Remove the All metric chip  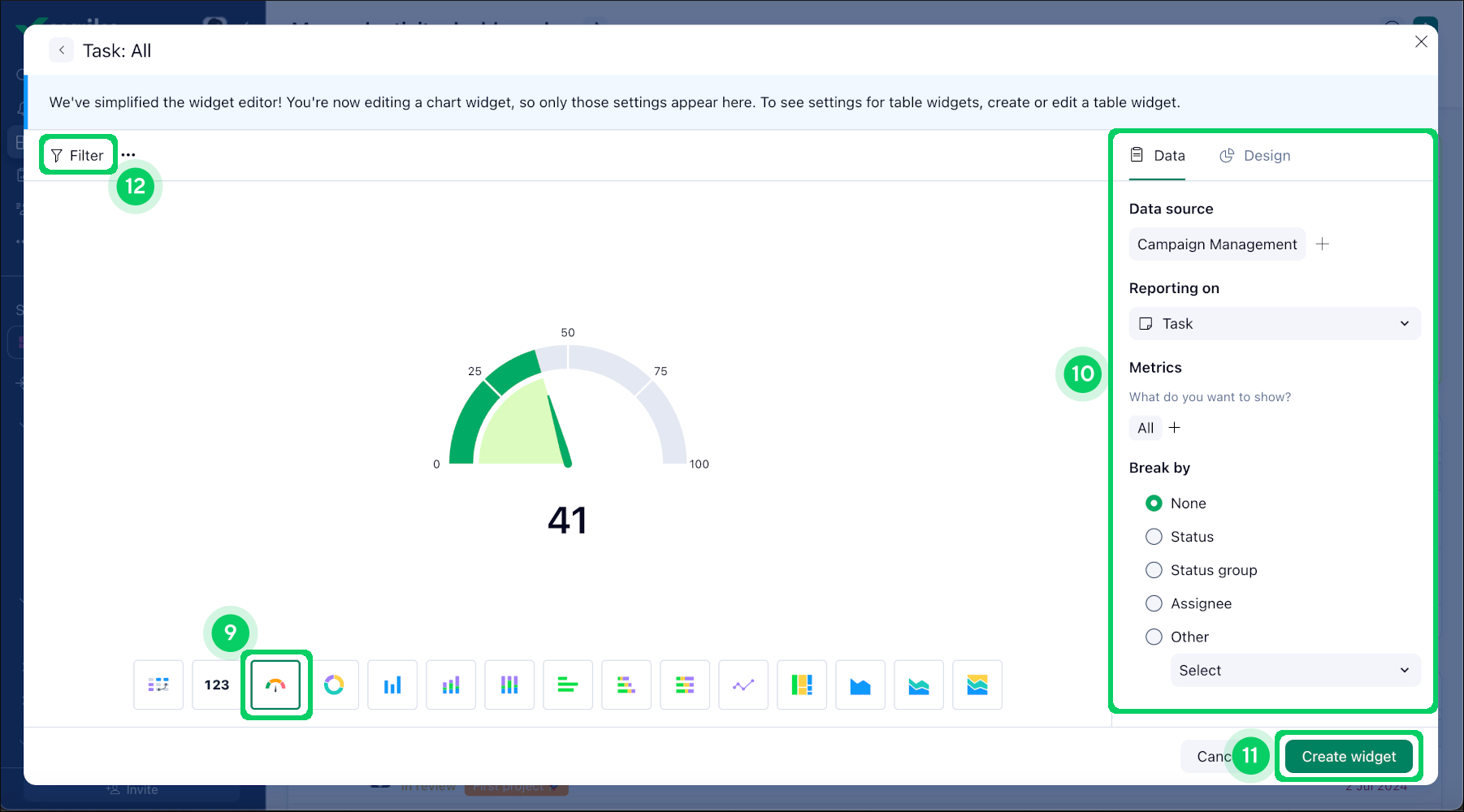[x=1146, y=428]
